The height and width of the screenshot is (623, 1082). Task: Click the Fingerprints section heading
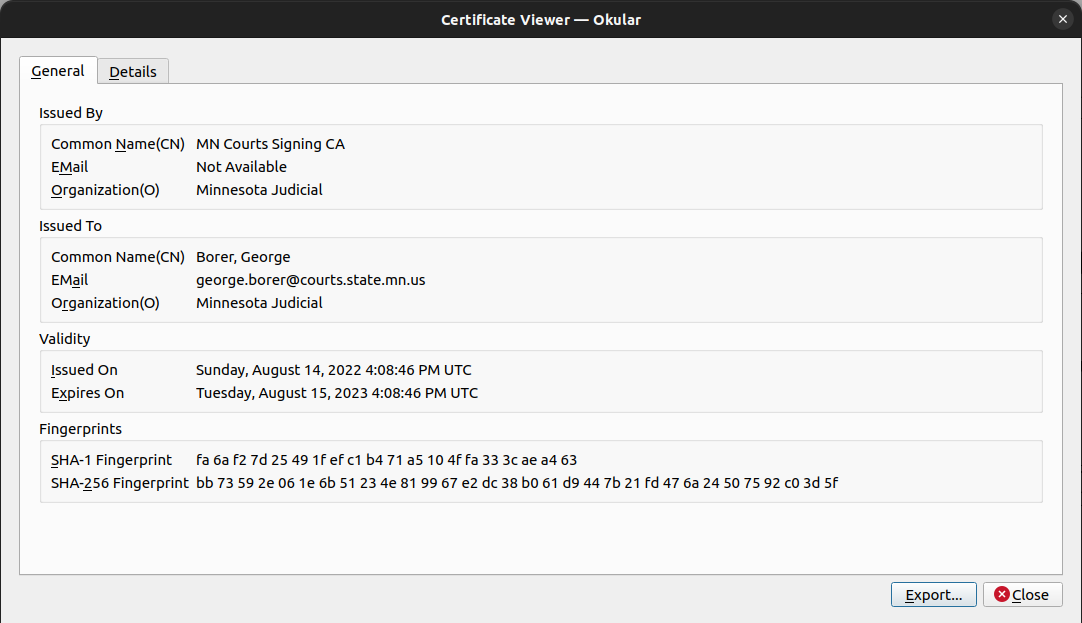(x=81, y=429)
